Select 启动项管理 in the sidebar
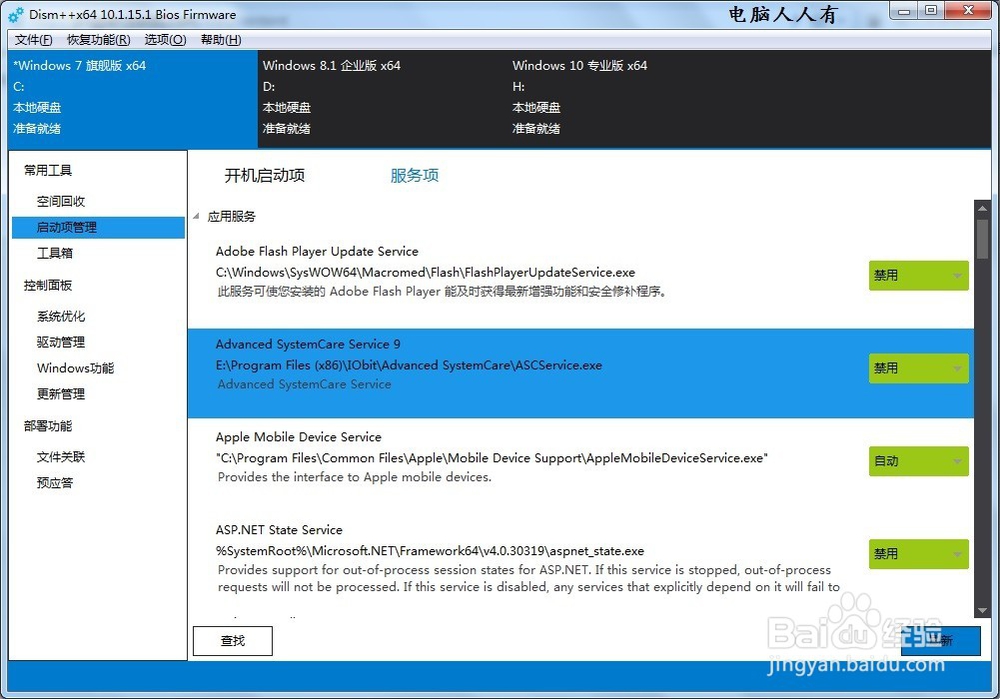 [98, 227]
